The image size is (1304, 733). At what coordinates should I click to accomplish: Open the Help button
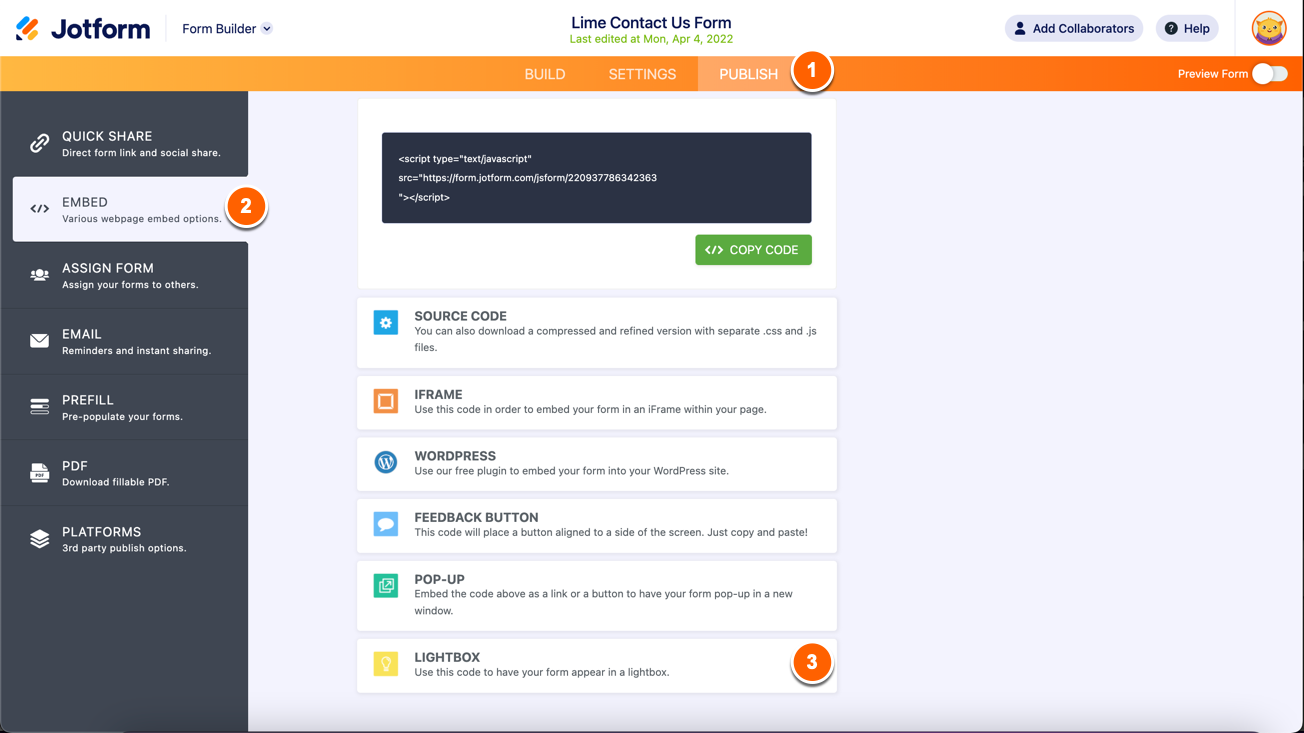[x=1187, y=29]
